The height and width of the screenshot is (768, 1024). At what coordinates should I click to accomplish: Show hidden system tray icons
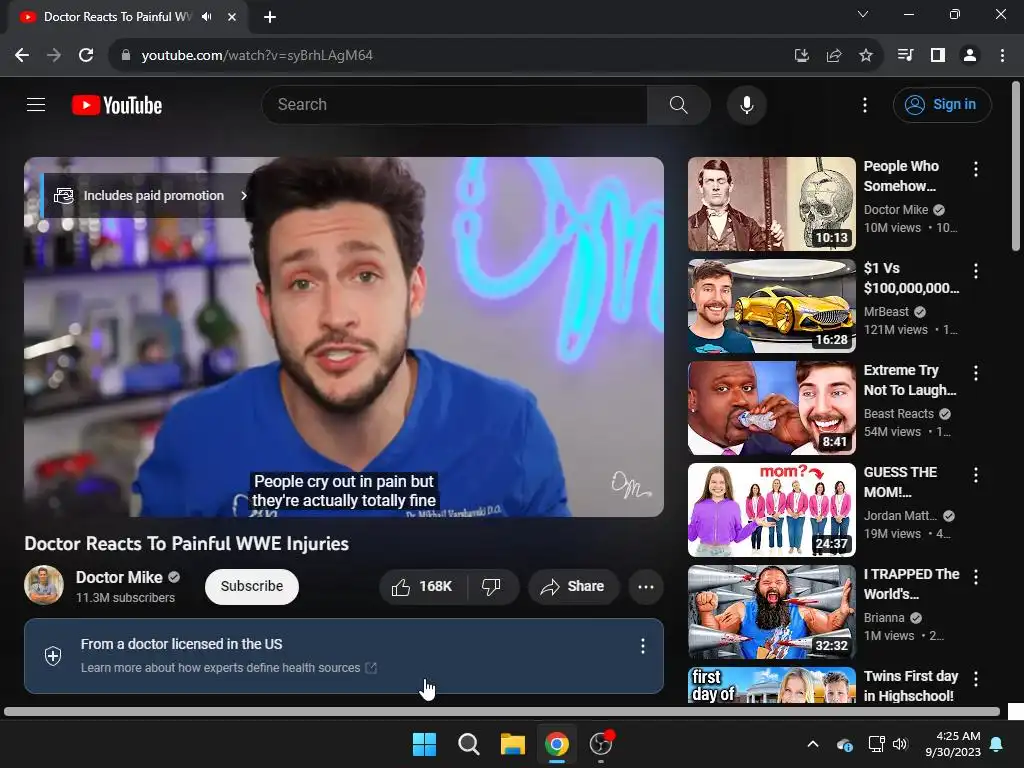tap(813, 744)
